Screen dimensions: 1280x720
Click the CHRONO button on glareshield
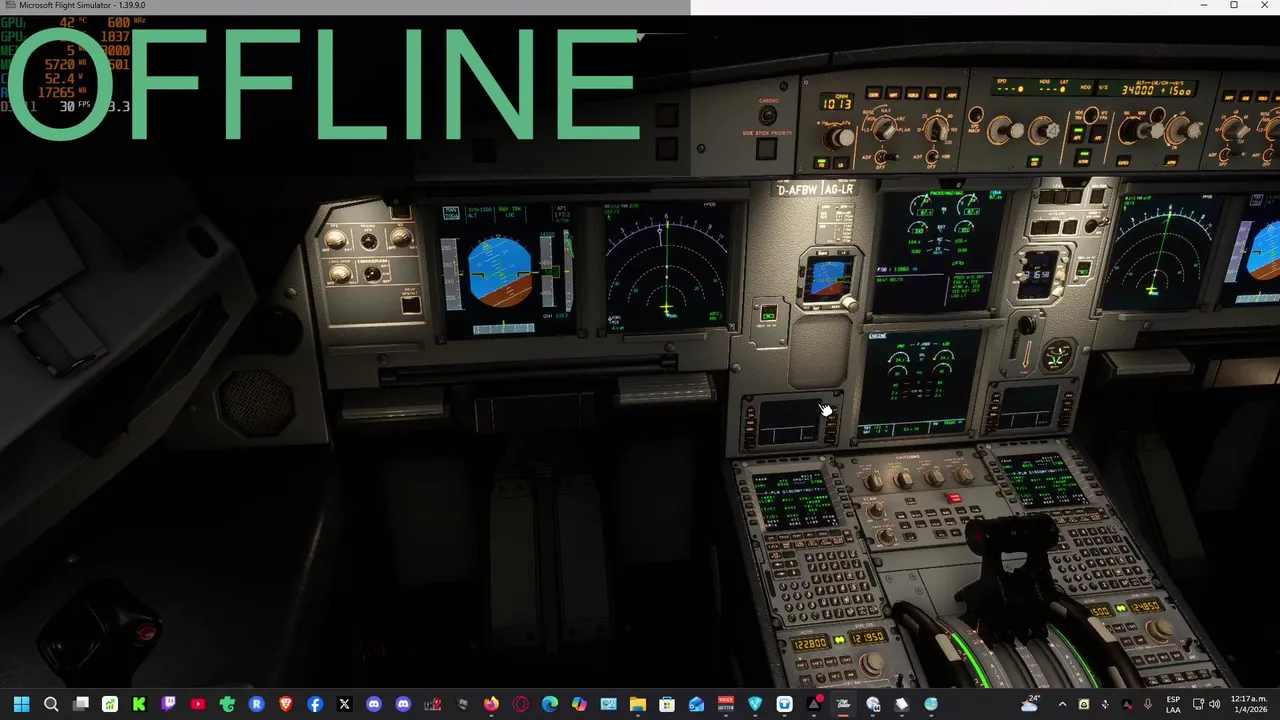[x=767, y=115]
